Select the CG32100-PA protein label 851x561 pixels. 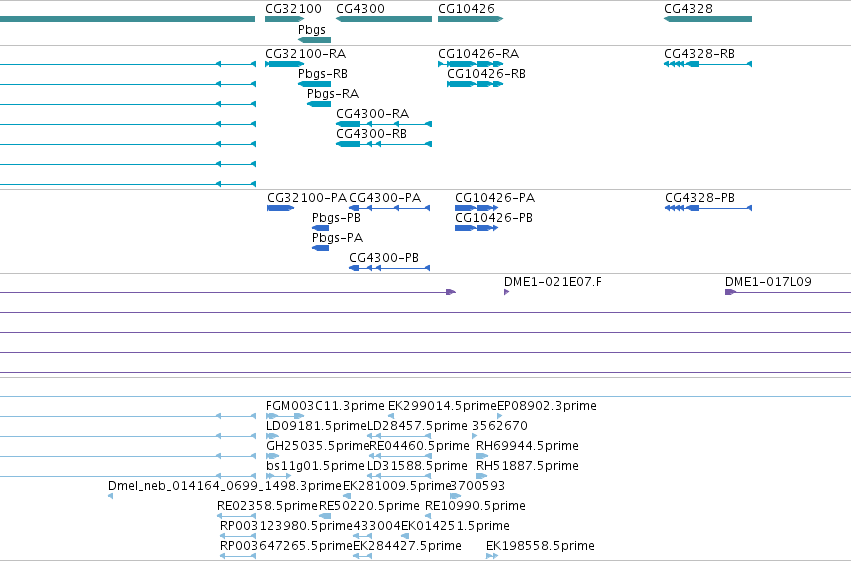tap(307, 199)
